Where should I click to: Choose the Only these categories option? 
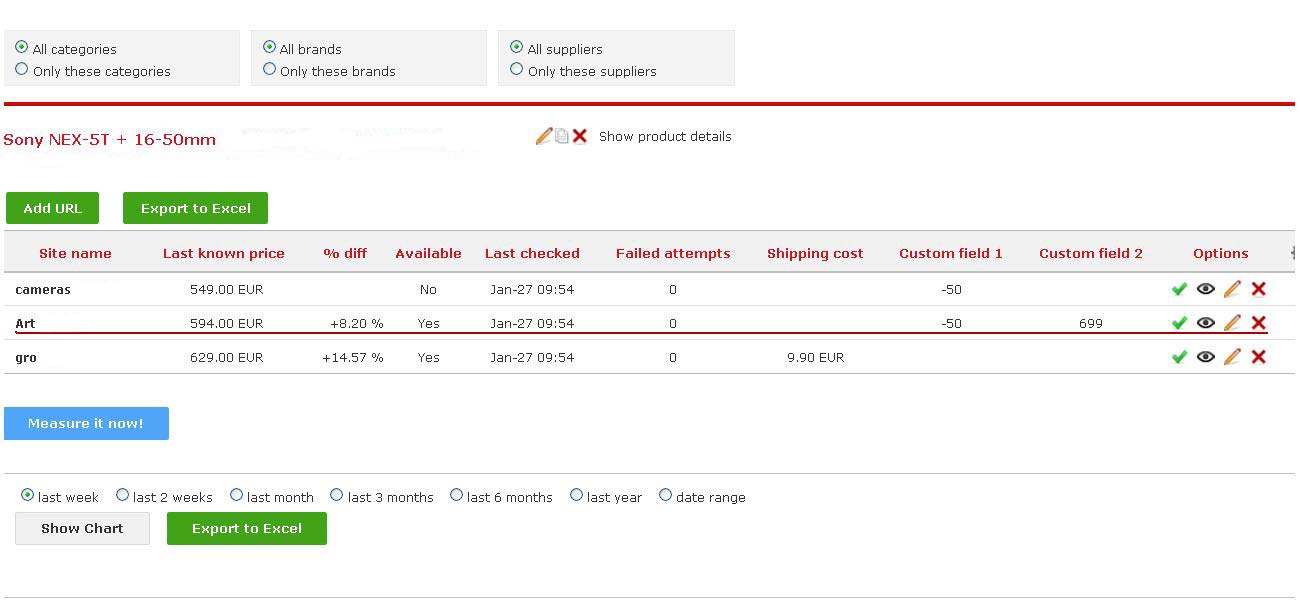point(22,69)
